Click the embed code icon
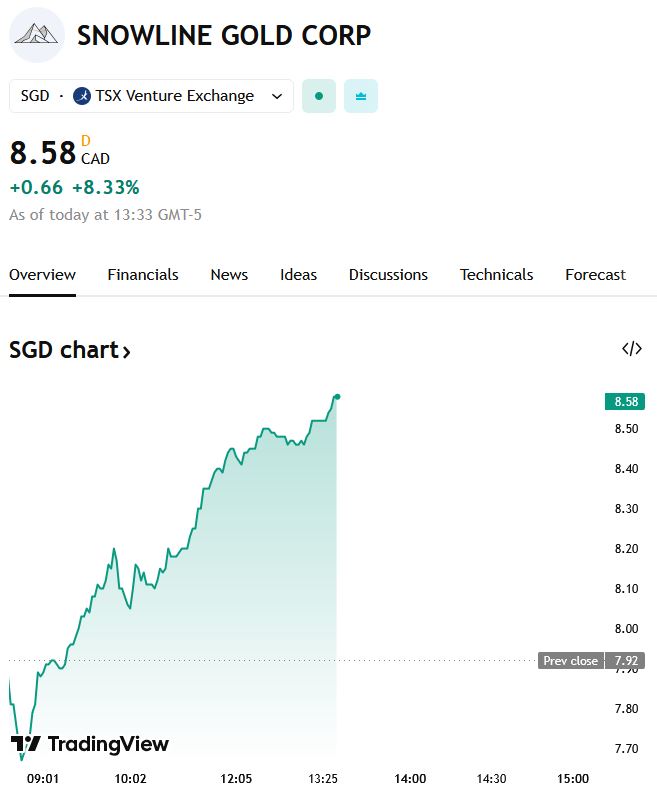Screen dimensions: 657x795 point(631,349)
